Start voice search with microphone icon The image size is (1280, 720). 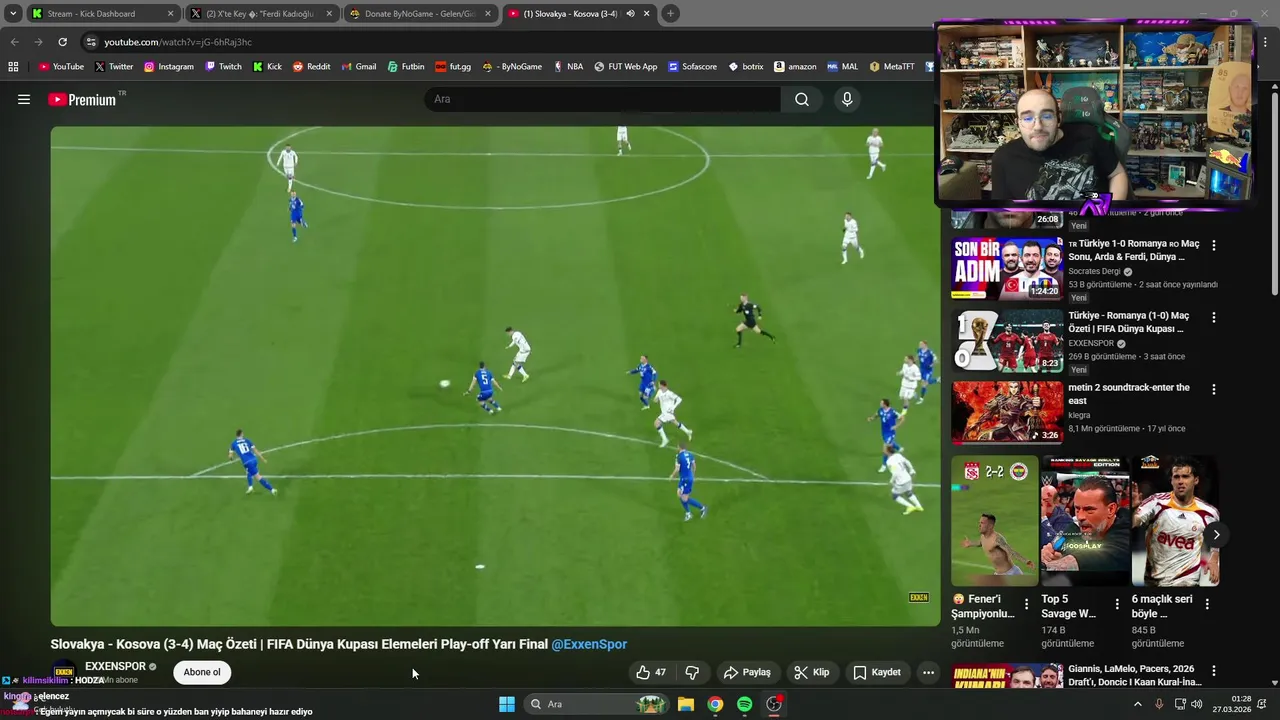pyautogui.click(x=847, y=99)
